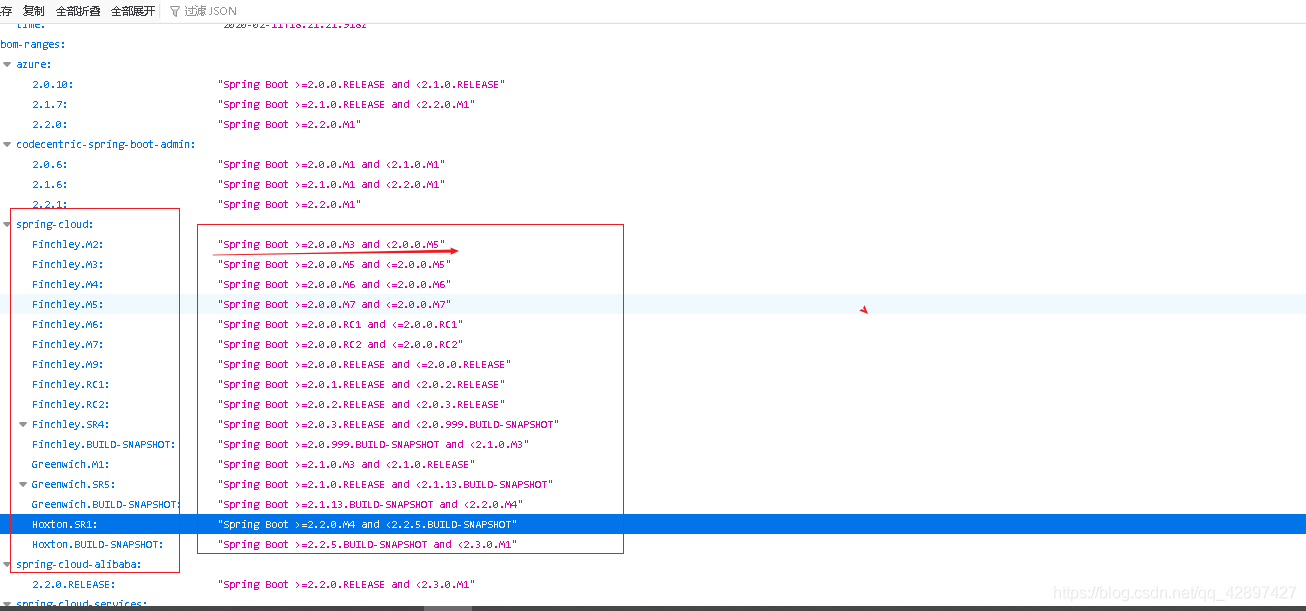Select the Finchley.BUILD-SNAPSHOT key
1306x611 pixels.
coord(104,444)
